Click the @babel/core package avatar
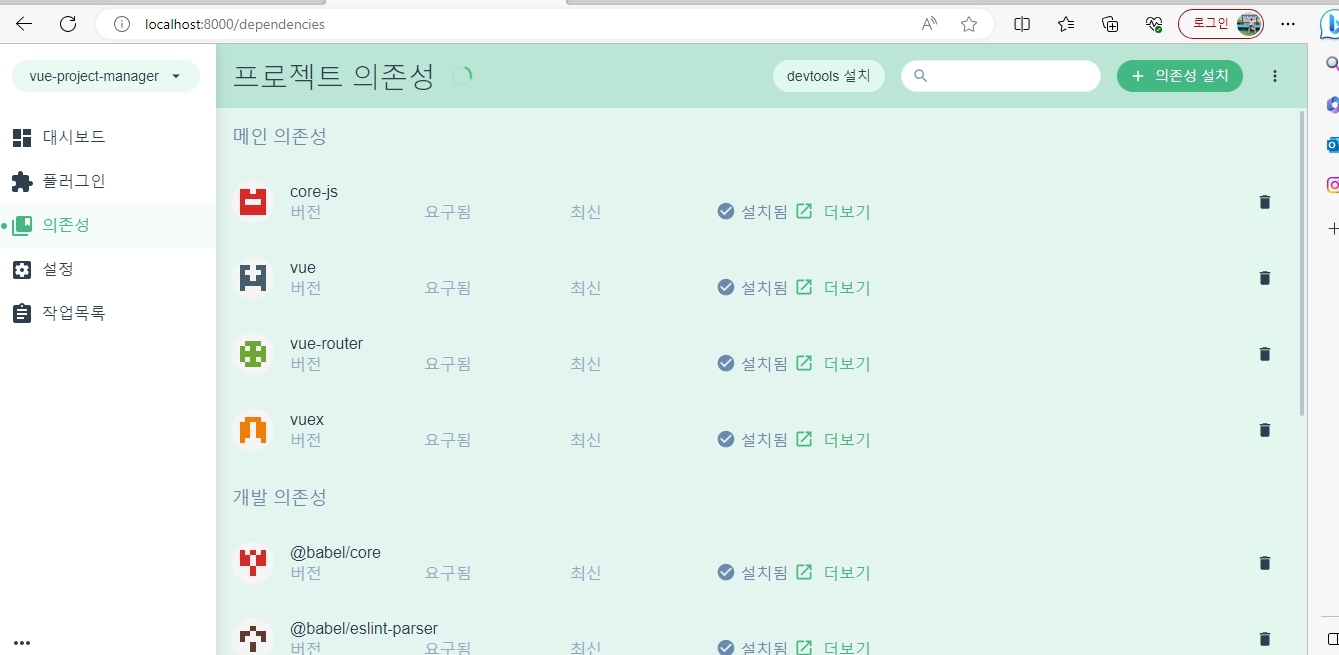 tap(253, 563)
